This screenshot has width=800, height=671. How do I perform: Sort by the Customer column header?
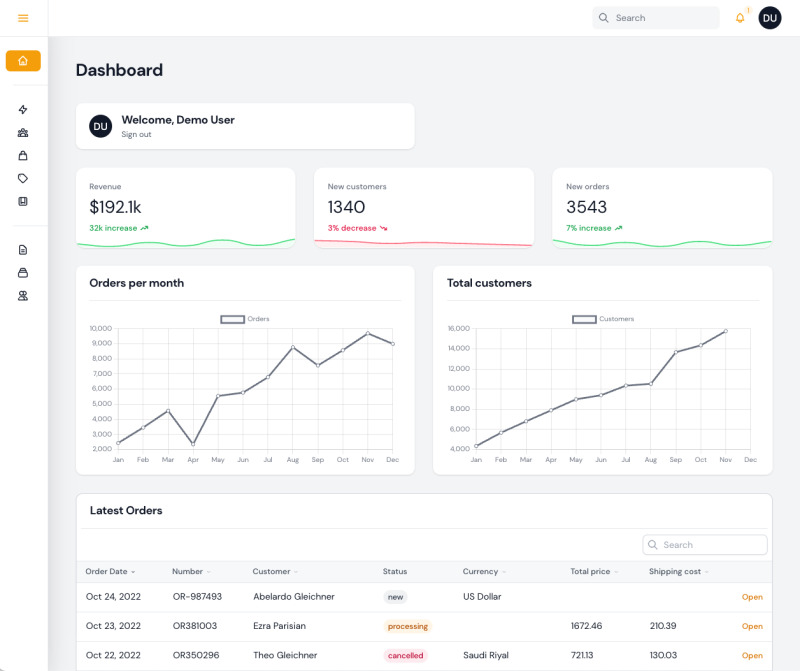click(274, 572)
